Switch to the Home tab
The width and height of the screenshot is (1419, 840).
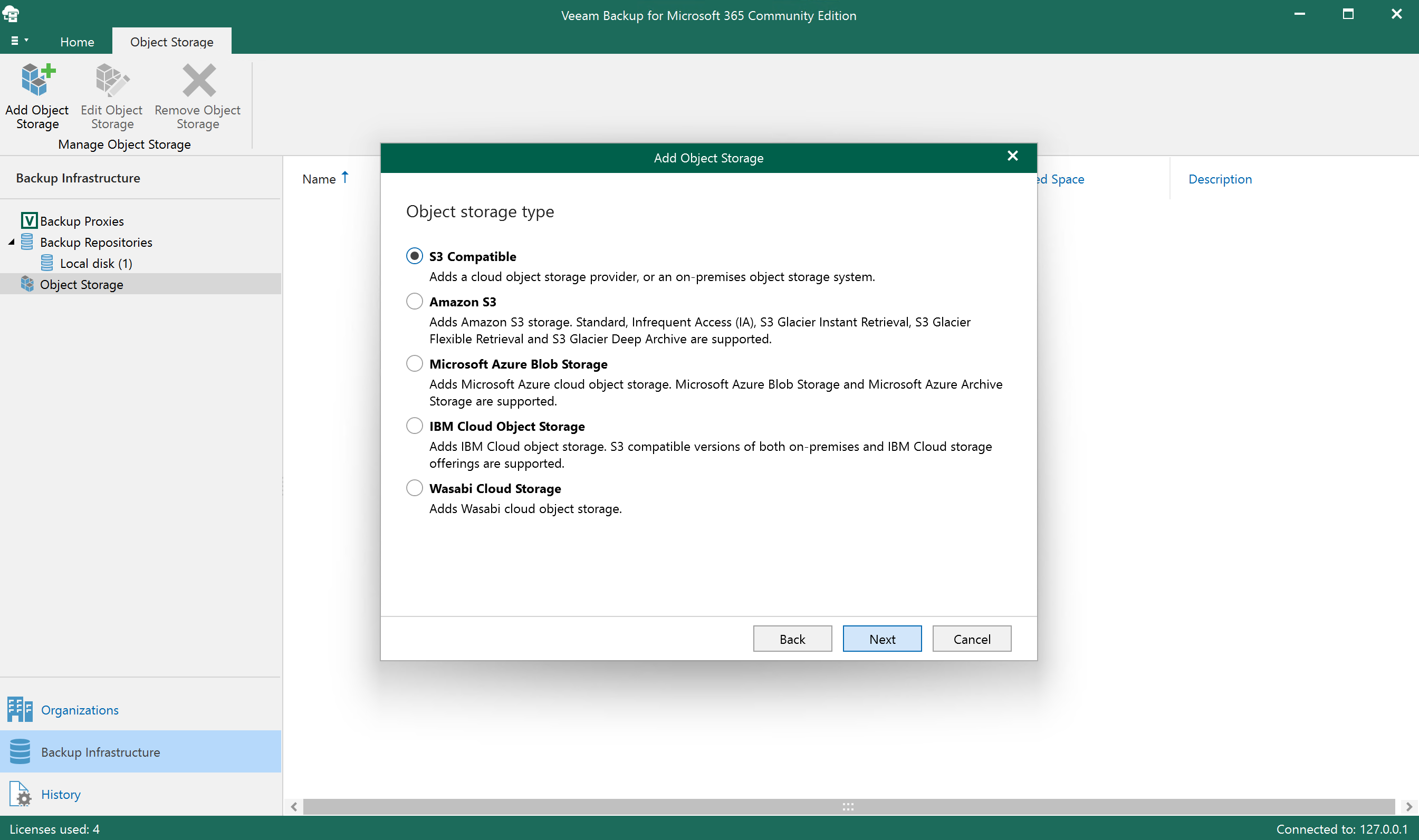pyautogui.click(x=77, y=41)
